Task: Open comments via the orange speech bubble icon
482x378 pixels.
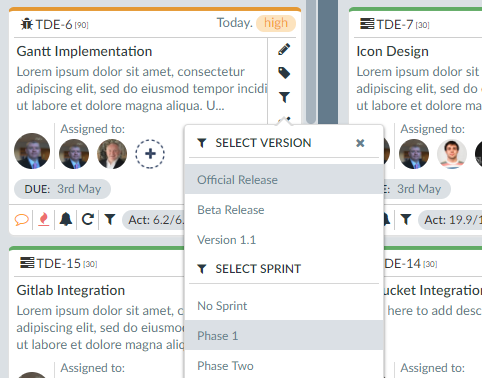Action: click(x=22, y=220)
